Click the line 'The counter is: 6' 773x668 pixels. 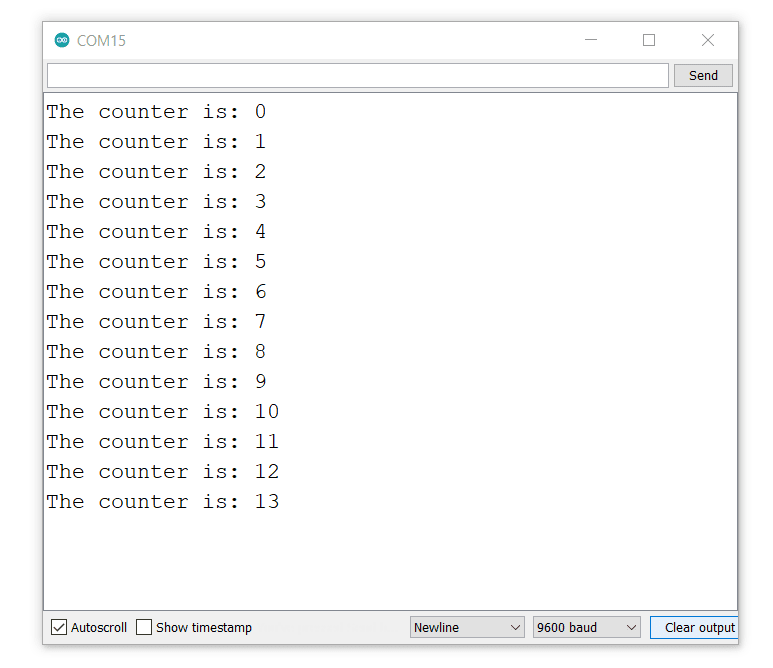[156, 292]
